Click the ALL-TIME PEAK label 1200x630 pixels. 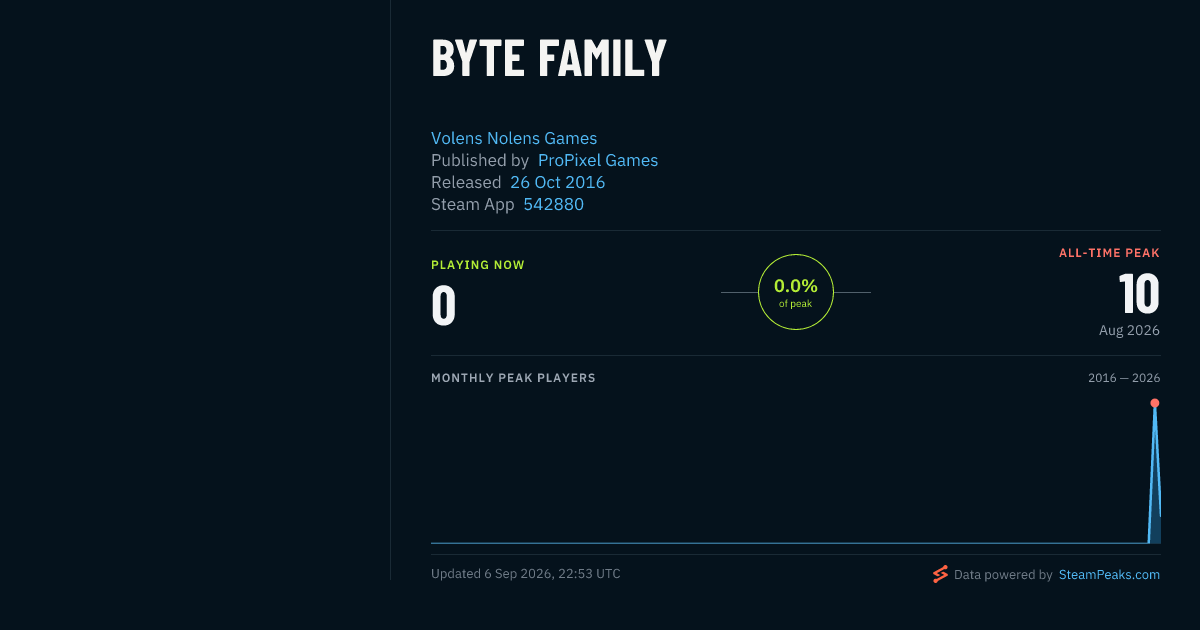(x=1109, y=253)
